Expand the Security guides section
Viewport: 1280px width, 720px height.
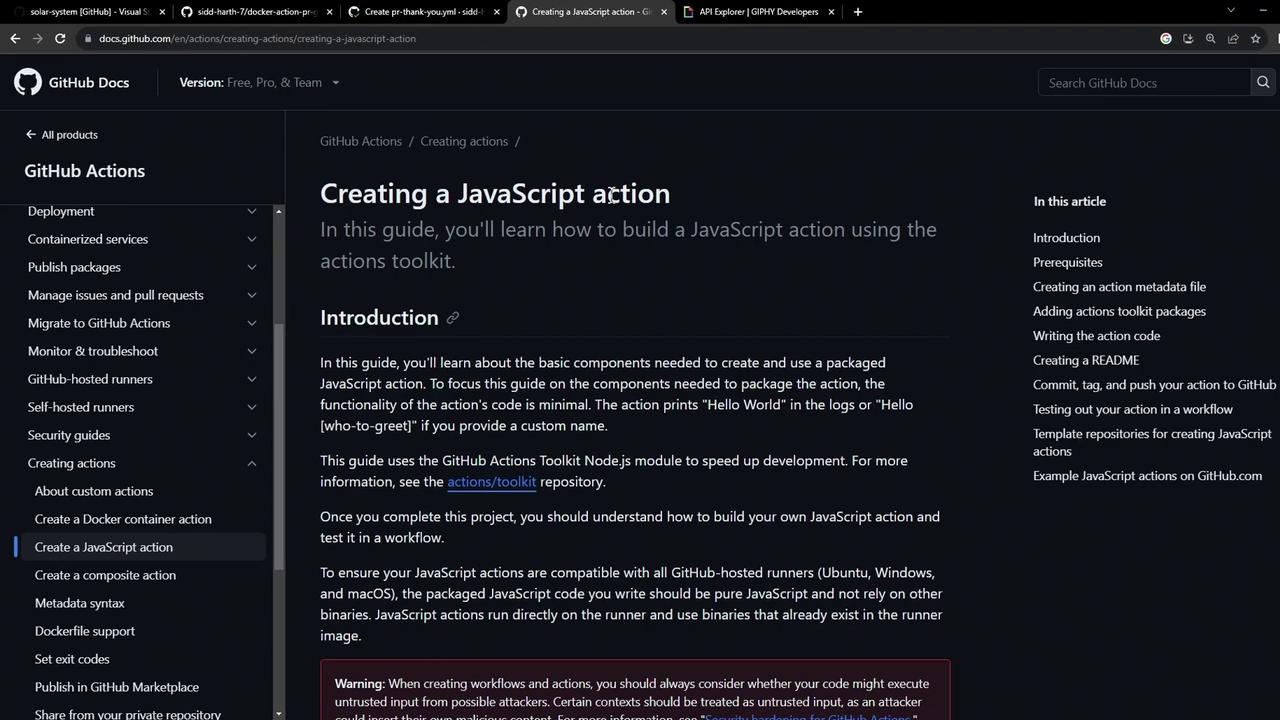point(252,435)
